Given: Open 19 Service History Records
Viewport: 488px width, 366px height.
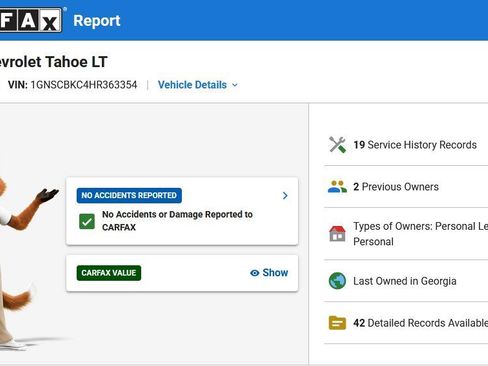Looking at the screenshot, I should pos(406,145).
